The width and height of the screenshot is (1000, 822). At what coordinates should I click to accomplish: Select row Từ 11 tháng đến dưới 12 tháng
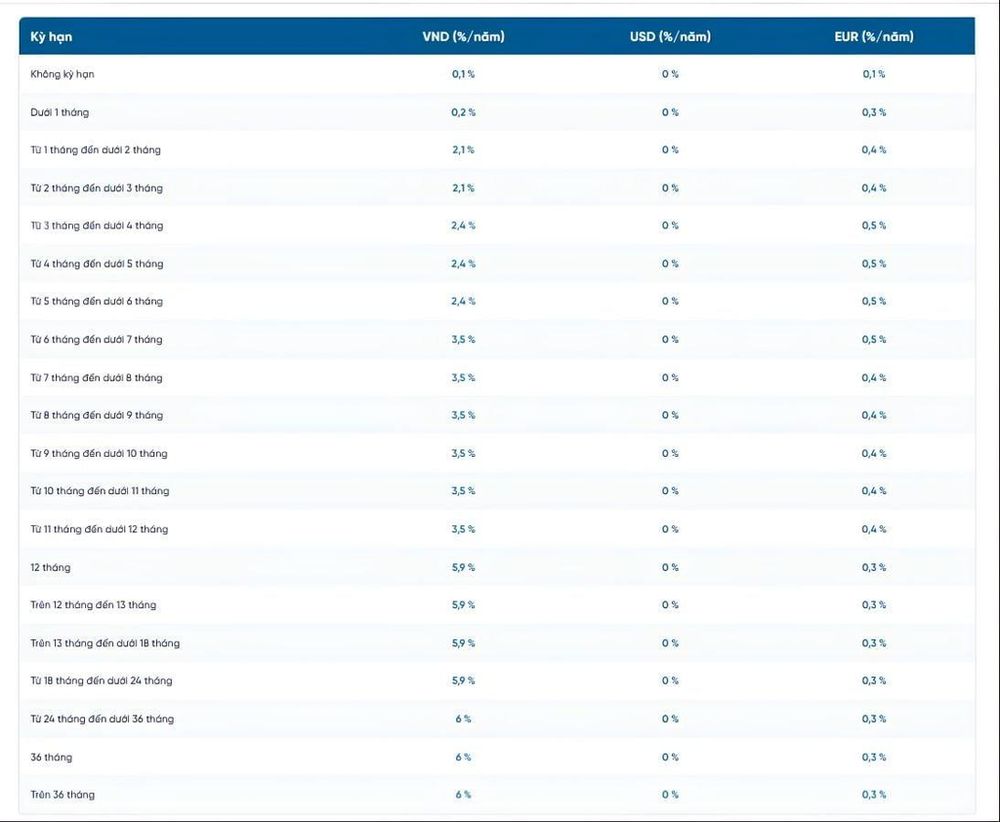point(497,529)
